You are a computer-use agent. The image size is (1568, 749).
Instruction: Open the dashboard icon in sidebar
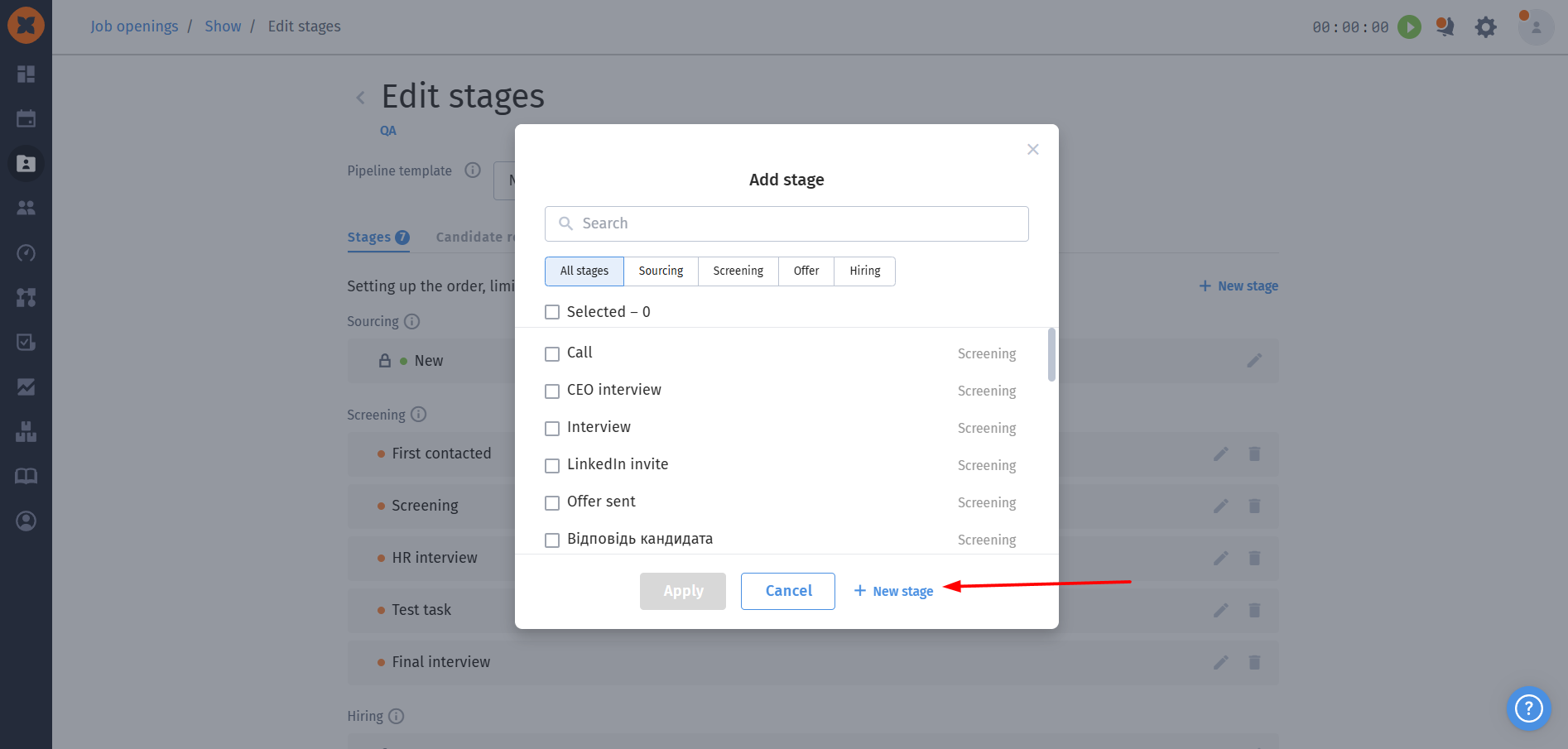point(26,74)
